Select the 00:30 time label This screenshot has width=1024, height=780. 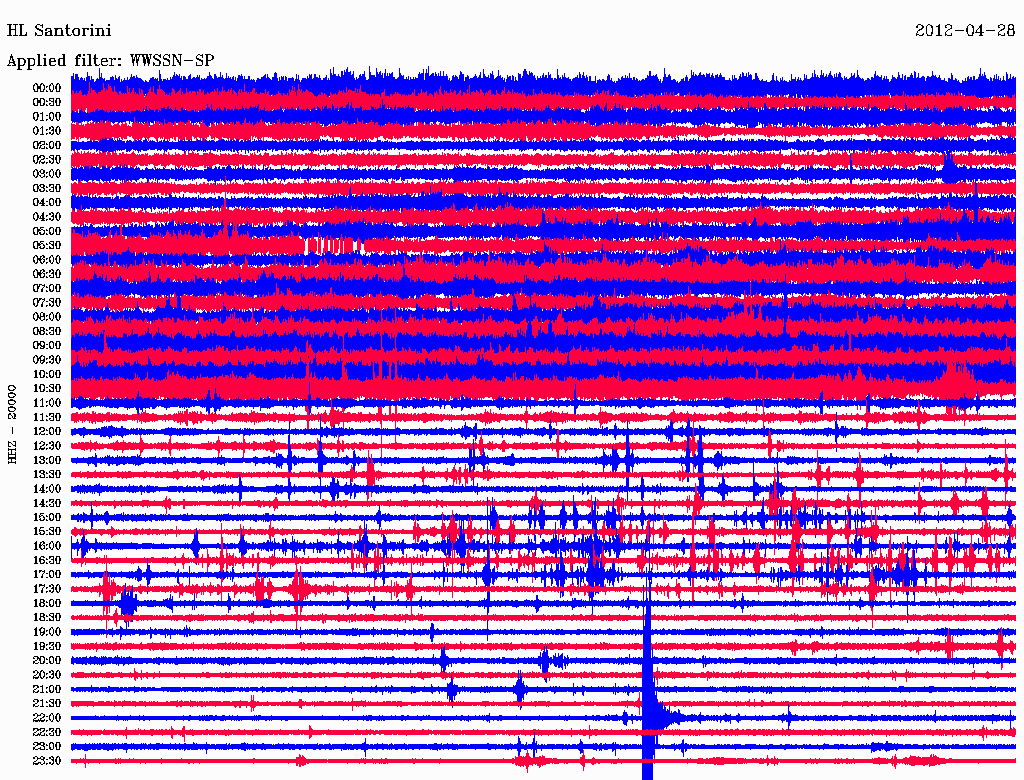(47, 103)
